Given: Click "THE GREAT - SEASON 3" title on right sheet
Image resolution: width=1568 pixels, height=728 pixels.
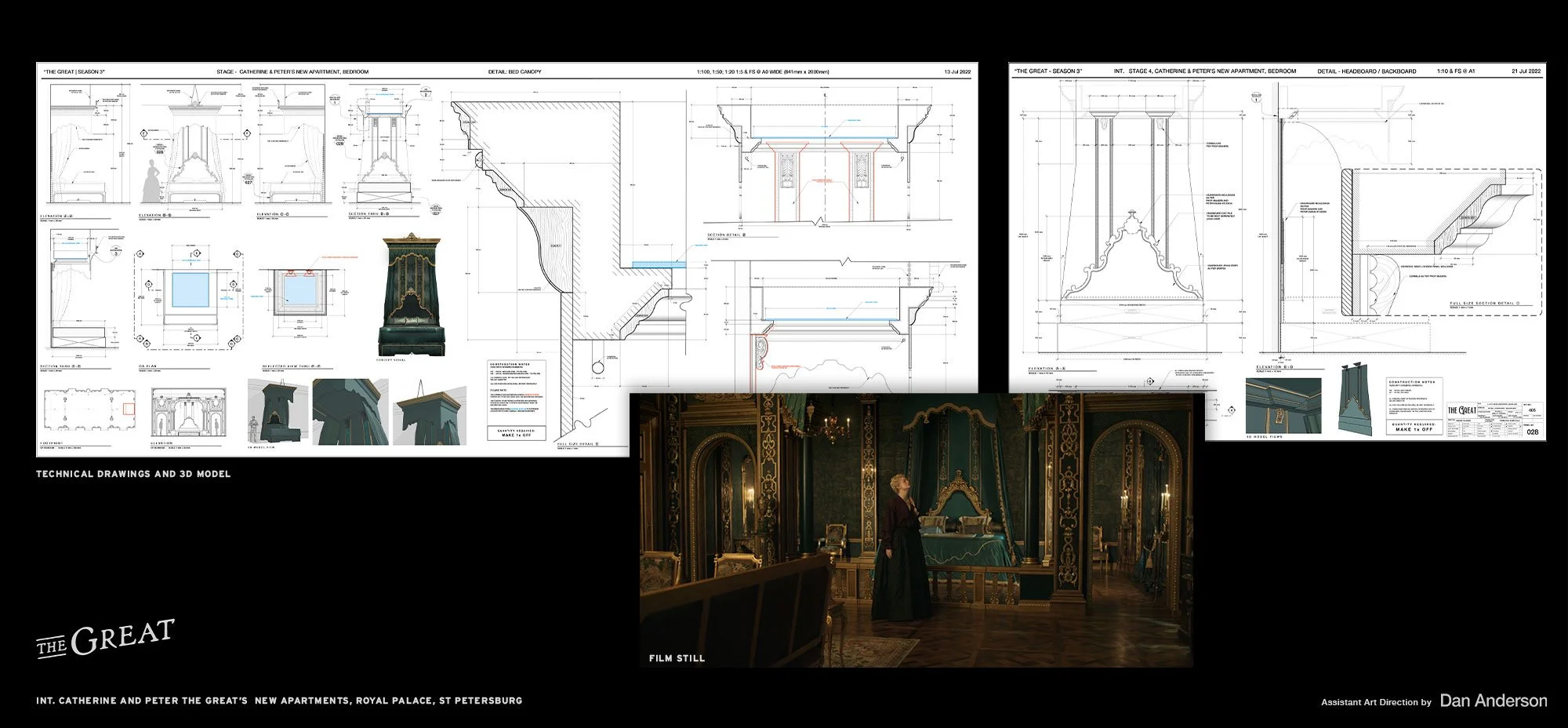Looking at the screenshot, I should [1048, 71].
